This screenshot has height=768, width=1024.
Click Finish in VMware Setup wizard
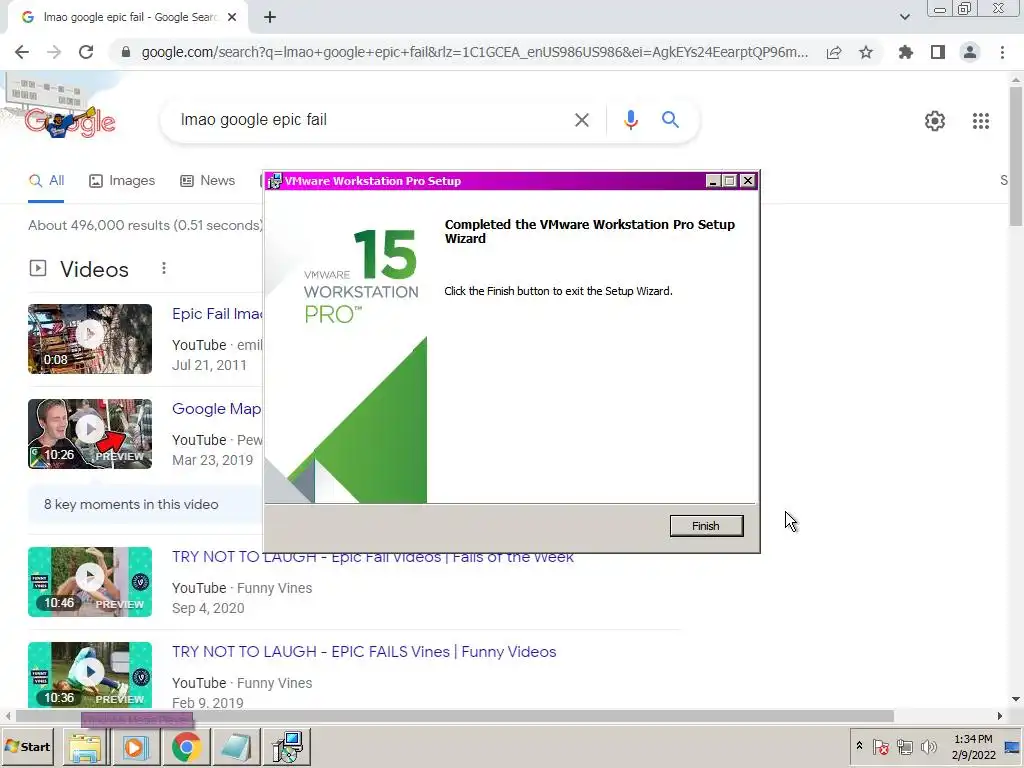click(x=706, y=526)
